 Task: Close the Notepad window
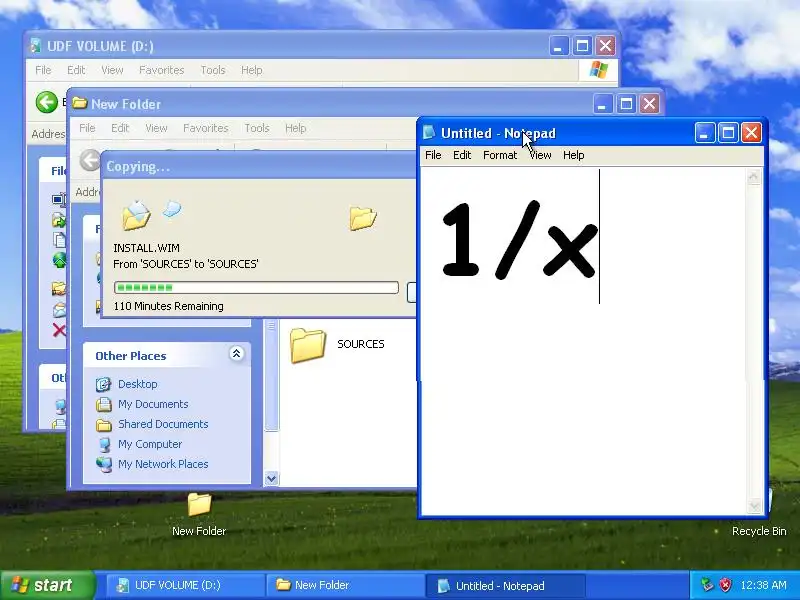point(751,133)
